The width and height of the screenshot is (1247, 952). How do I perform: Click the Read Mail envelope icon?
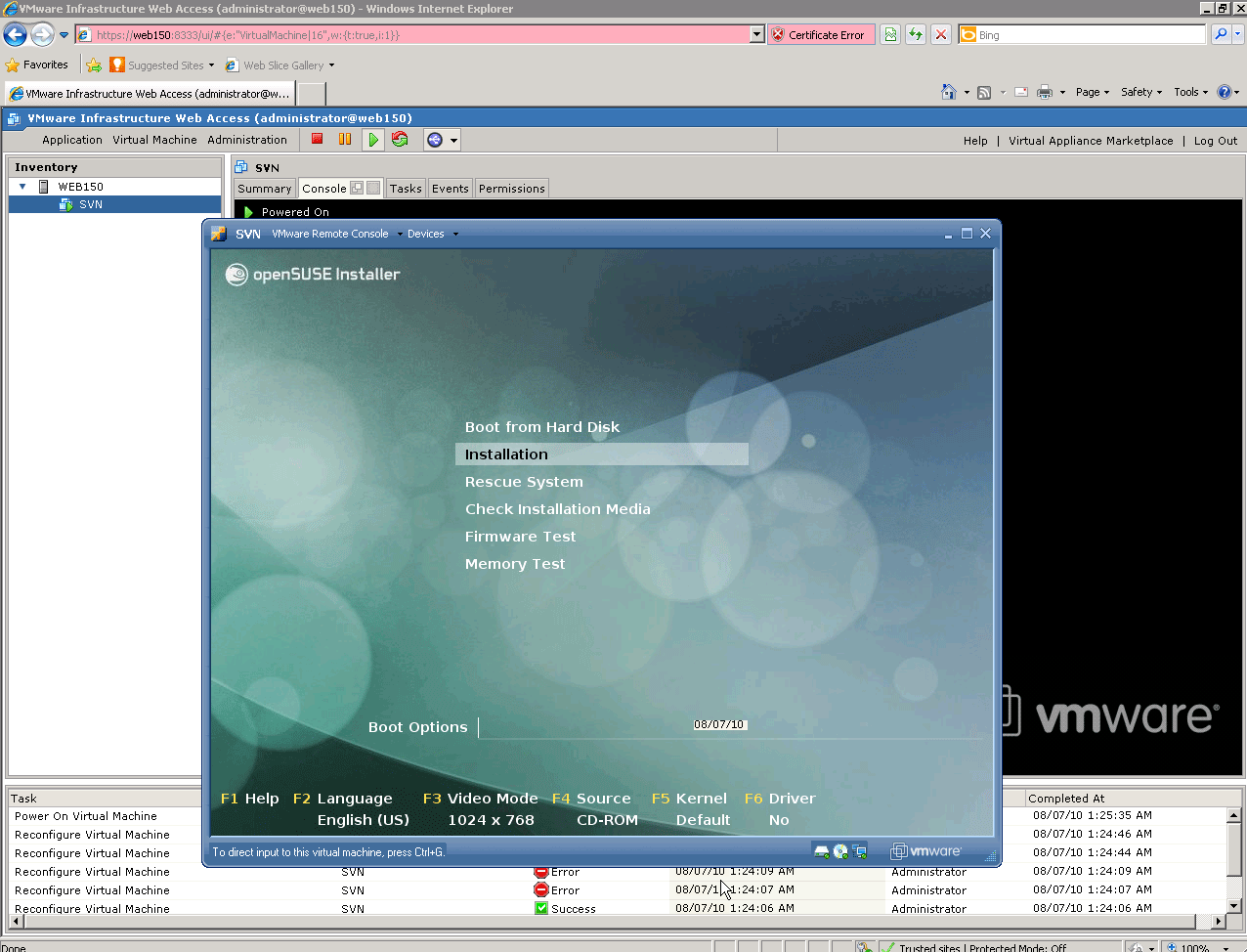tap(1020, 92)
